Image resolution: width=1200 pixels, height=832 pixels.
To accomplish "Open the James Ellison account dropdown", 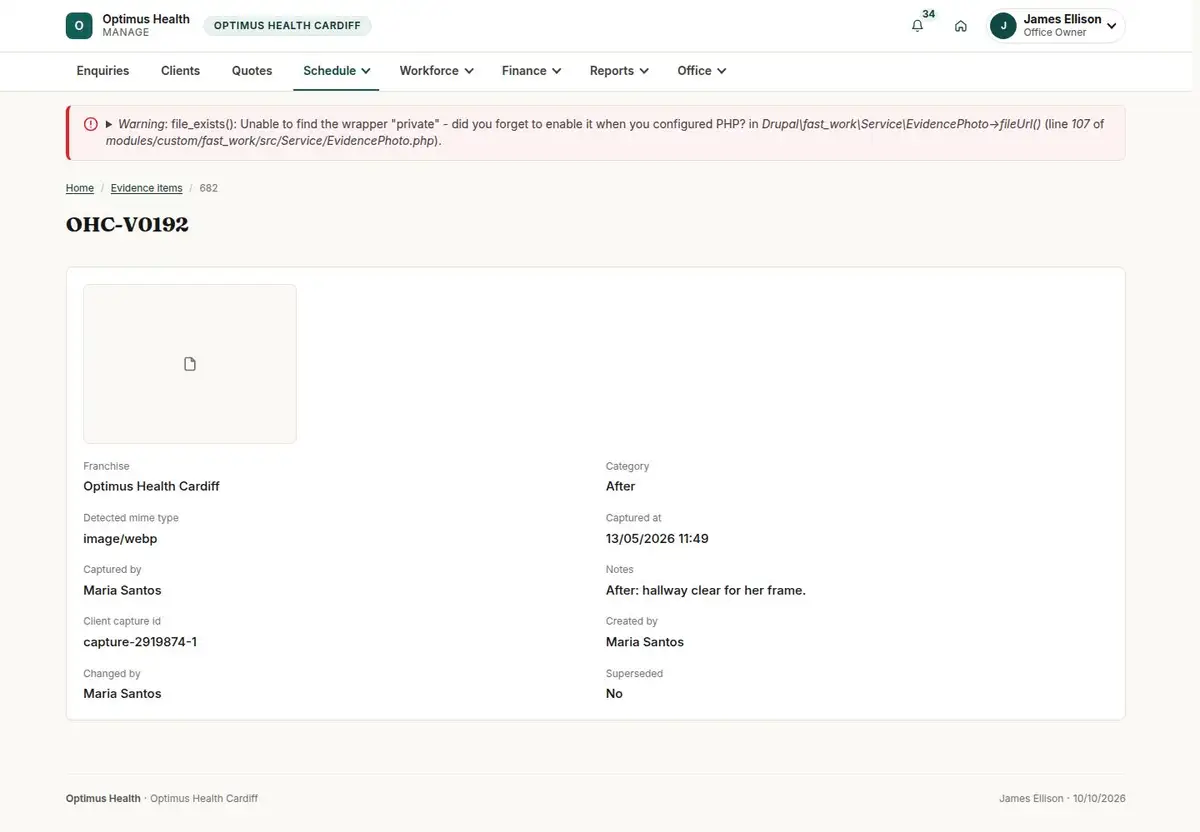I will pos(1056,26).
